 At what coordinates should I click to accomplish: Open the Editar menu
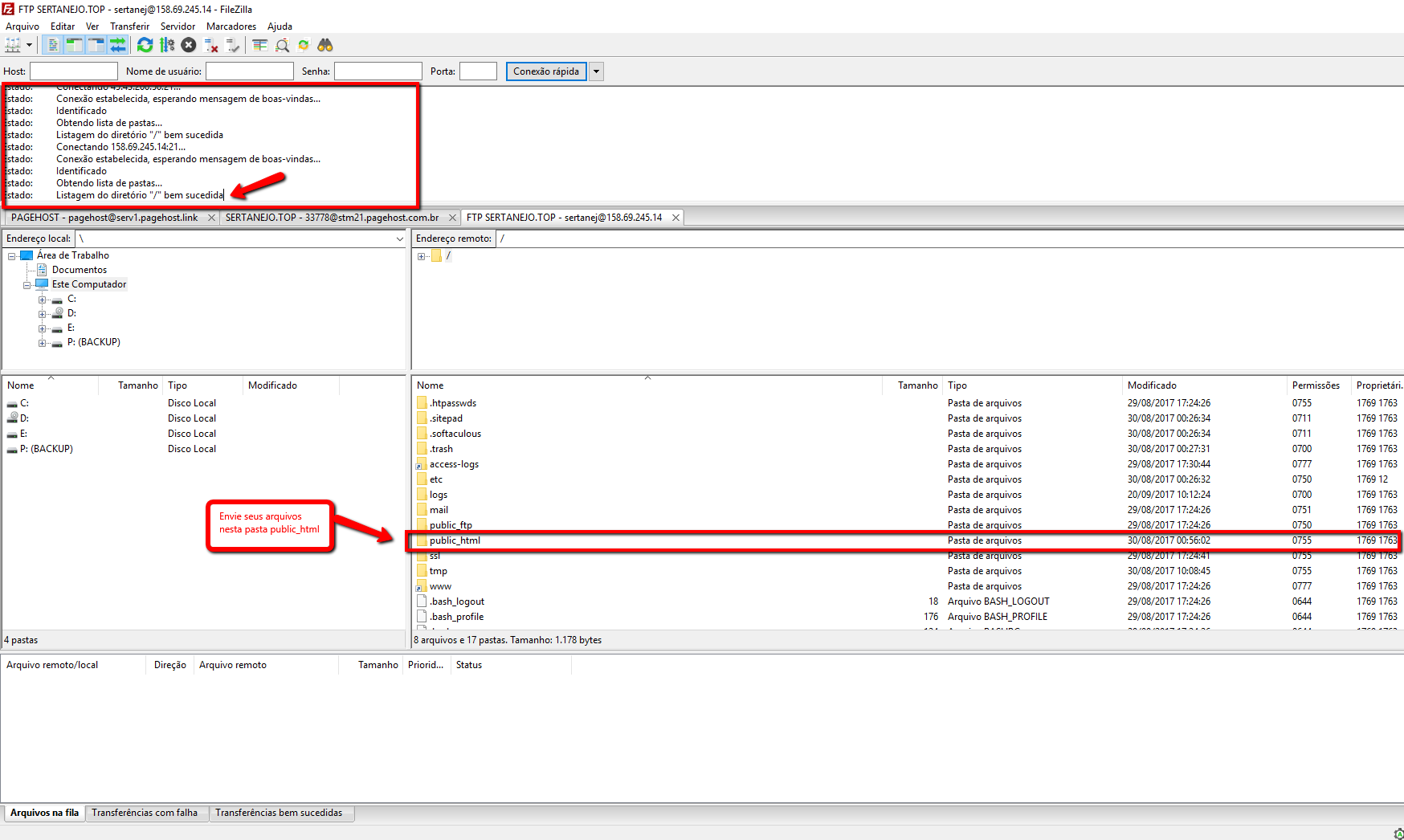[63, 27]
